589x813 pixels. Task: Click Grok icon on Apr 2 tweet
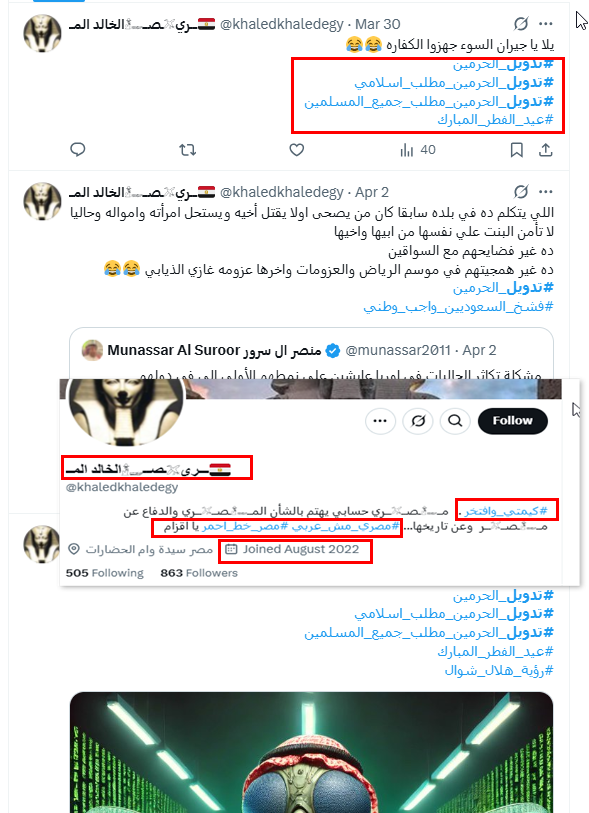click(x=521, y=192)
